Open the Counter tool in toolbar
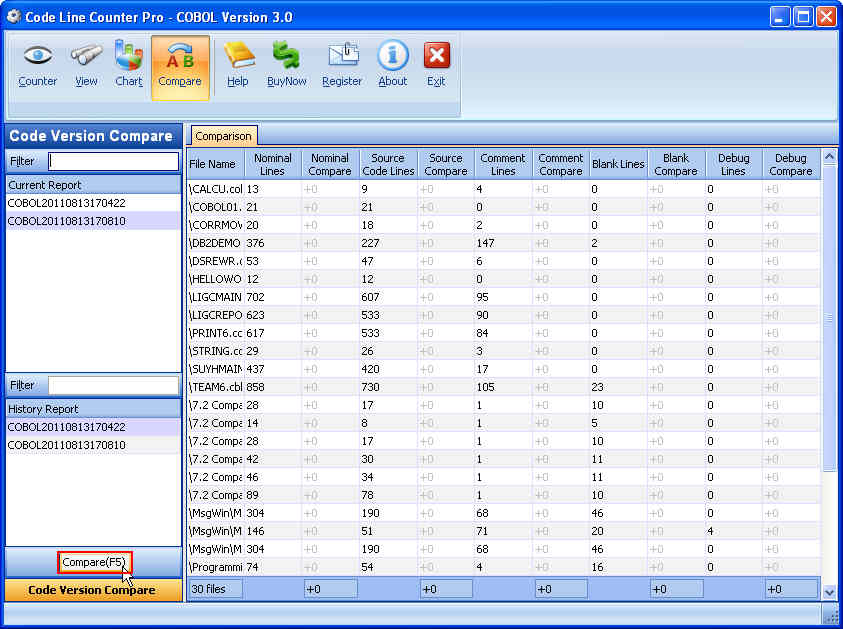This screenshot has width=843, height=629. (38, 66)
